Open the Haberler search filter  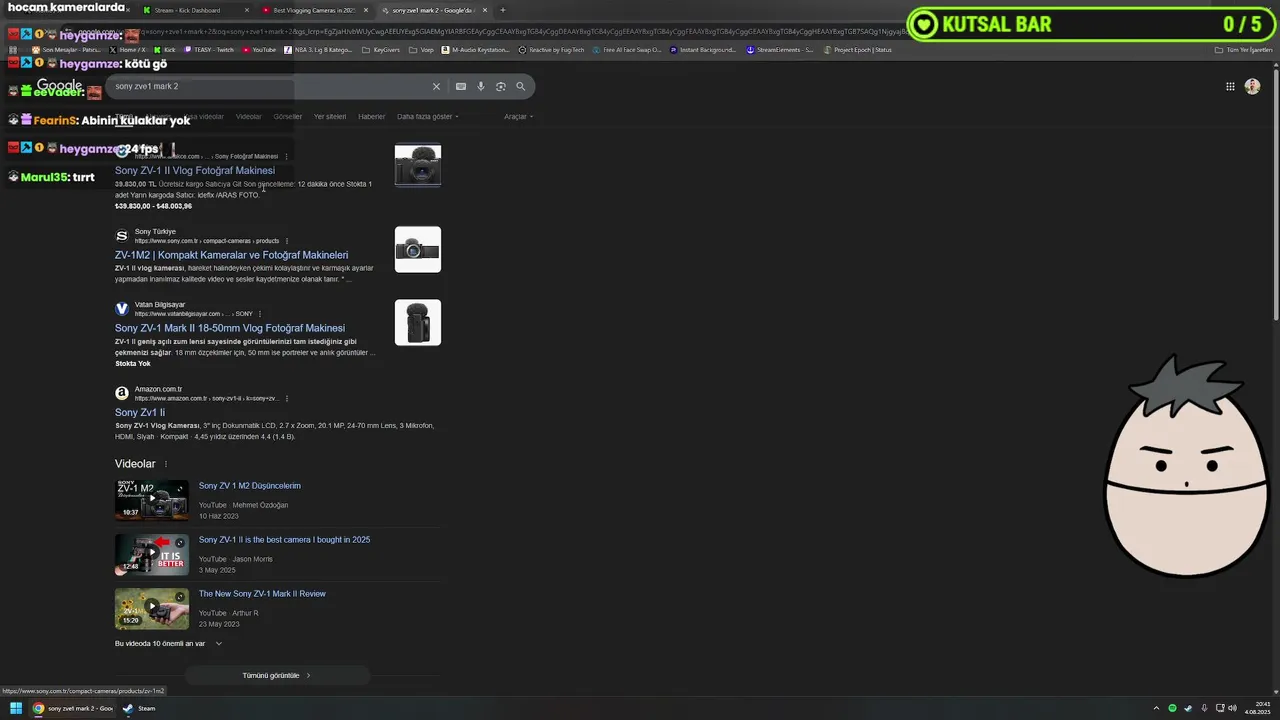(372, 116)
